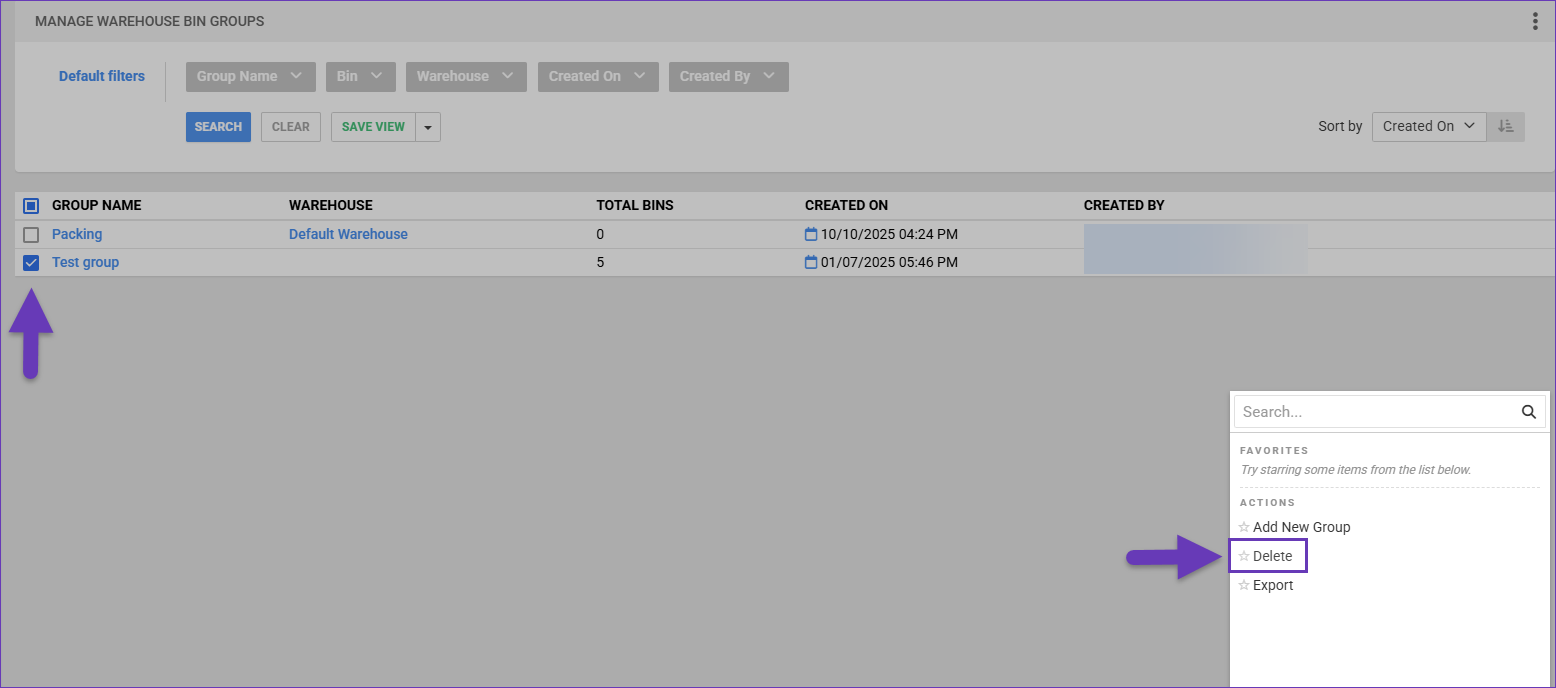Open the Warehouse filter dropdown
The height and width of the screenshot is (688, 1556).
(x=465, y=77)
